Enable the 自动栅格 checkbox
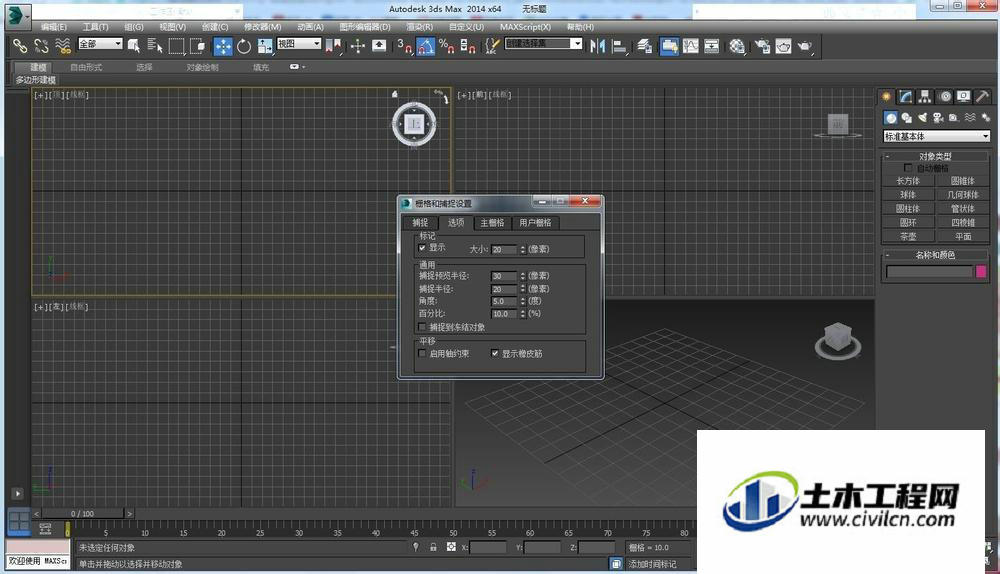The width and height of the screenshot is (1000, 574). pos(908,168)
